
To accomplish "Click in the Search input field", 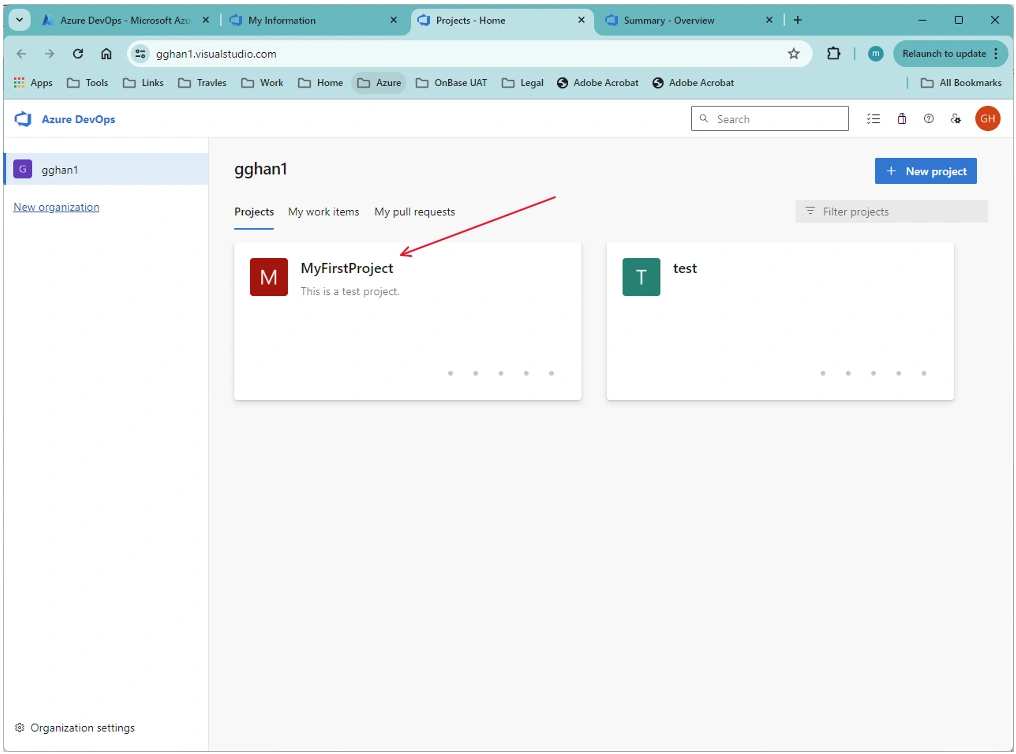I will (770, 119).
